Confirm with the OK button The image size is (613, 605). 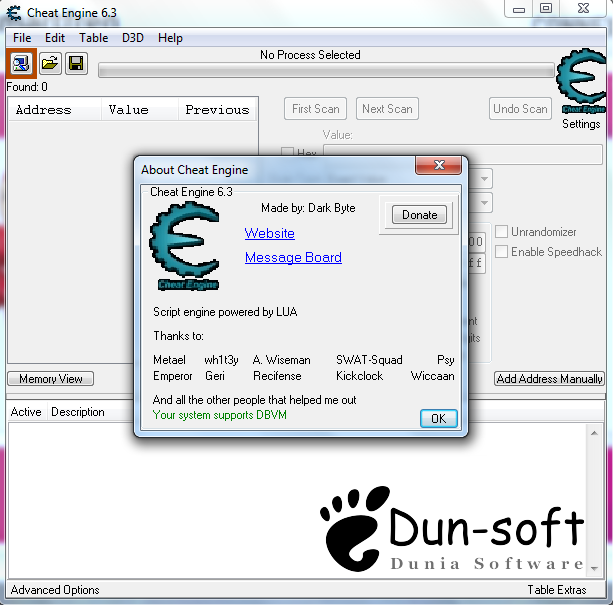(439, 419)
